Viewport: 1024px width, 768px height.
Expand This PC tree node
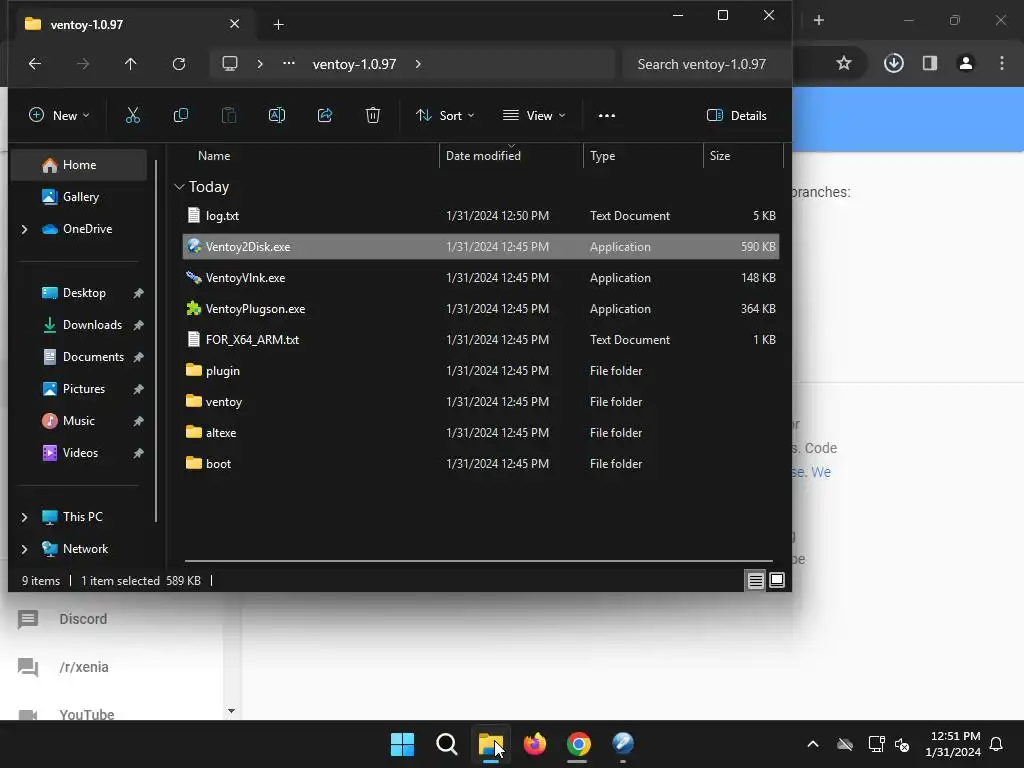click(x=24, y=517)
